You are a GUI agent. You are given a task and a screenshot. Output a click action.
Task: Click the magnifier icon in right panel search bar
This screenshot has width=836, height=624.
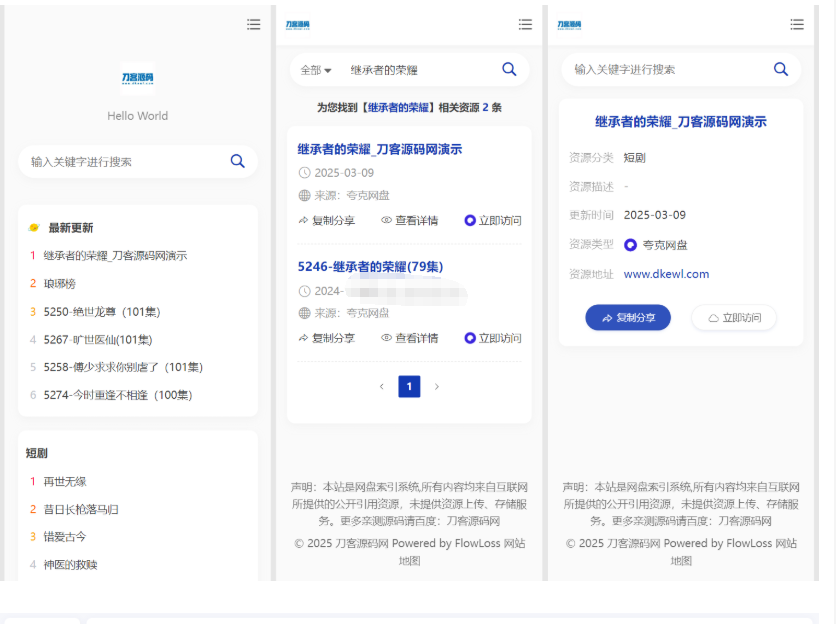781,69
